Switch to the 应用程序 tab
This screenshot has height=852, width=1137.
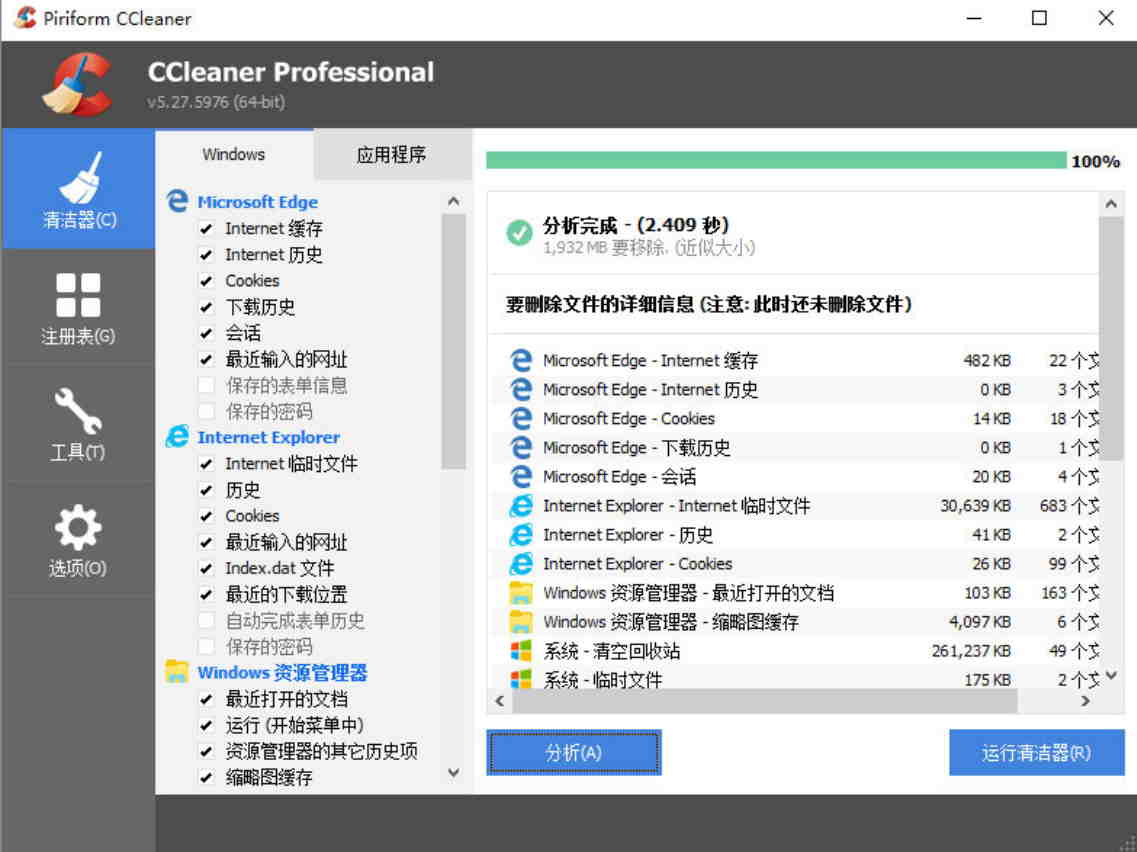392,154
